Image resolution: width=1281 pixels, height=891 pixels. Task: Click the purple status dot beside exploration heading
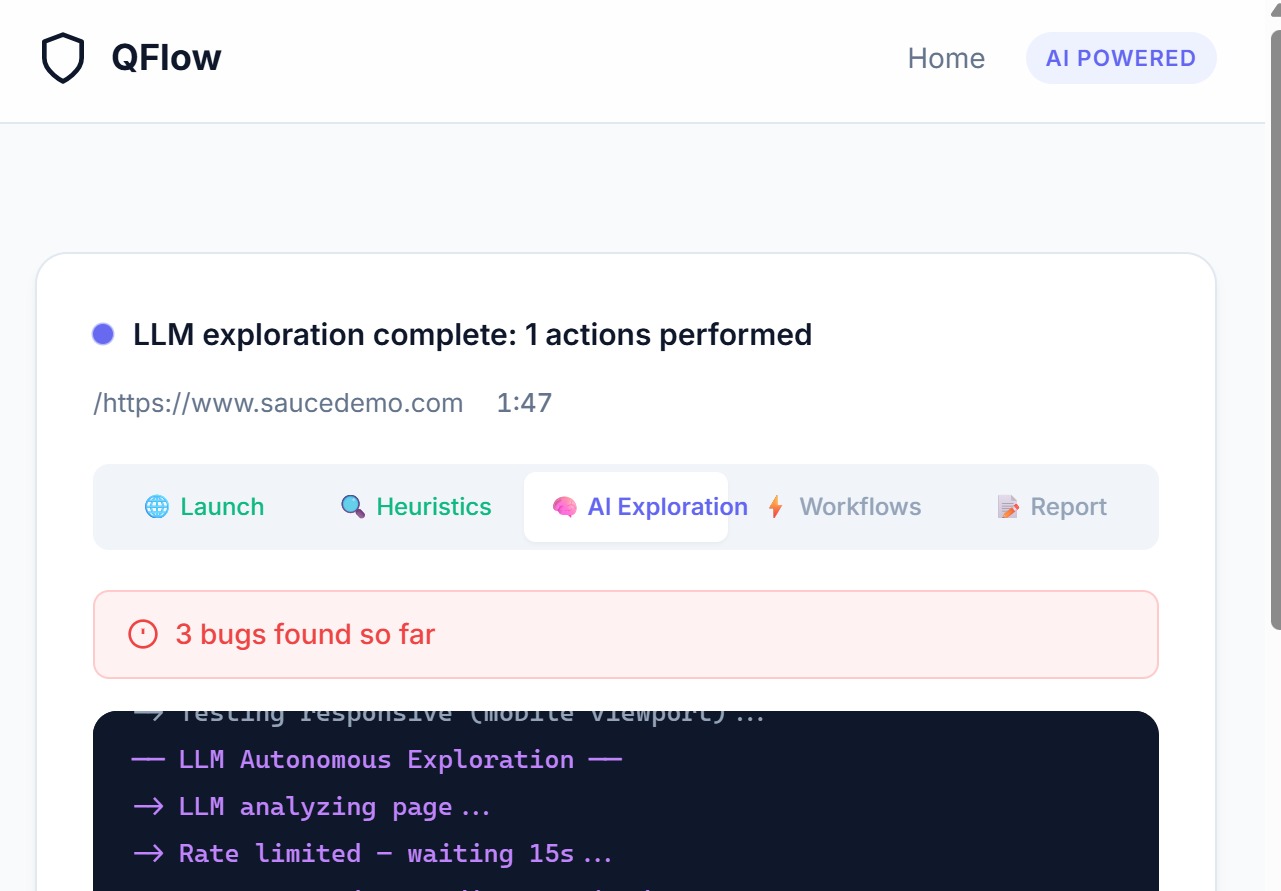click(103, 334)
